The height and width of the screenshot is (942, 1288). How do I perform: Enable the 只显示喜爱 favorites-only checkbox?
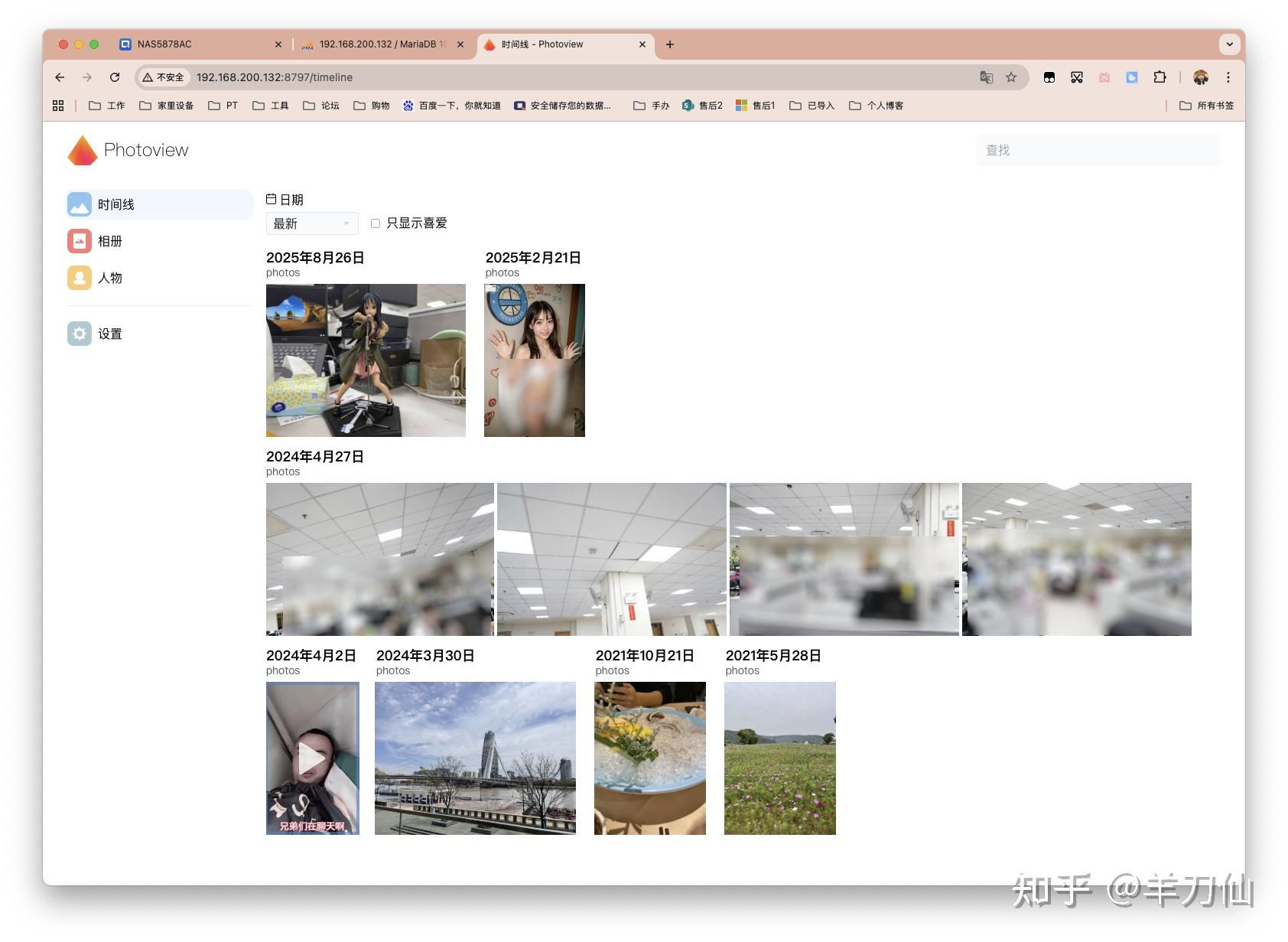click(x=376, y=223)
